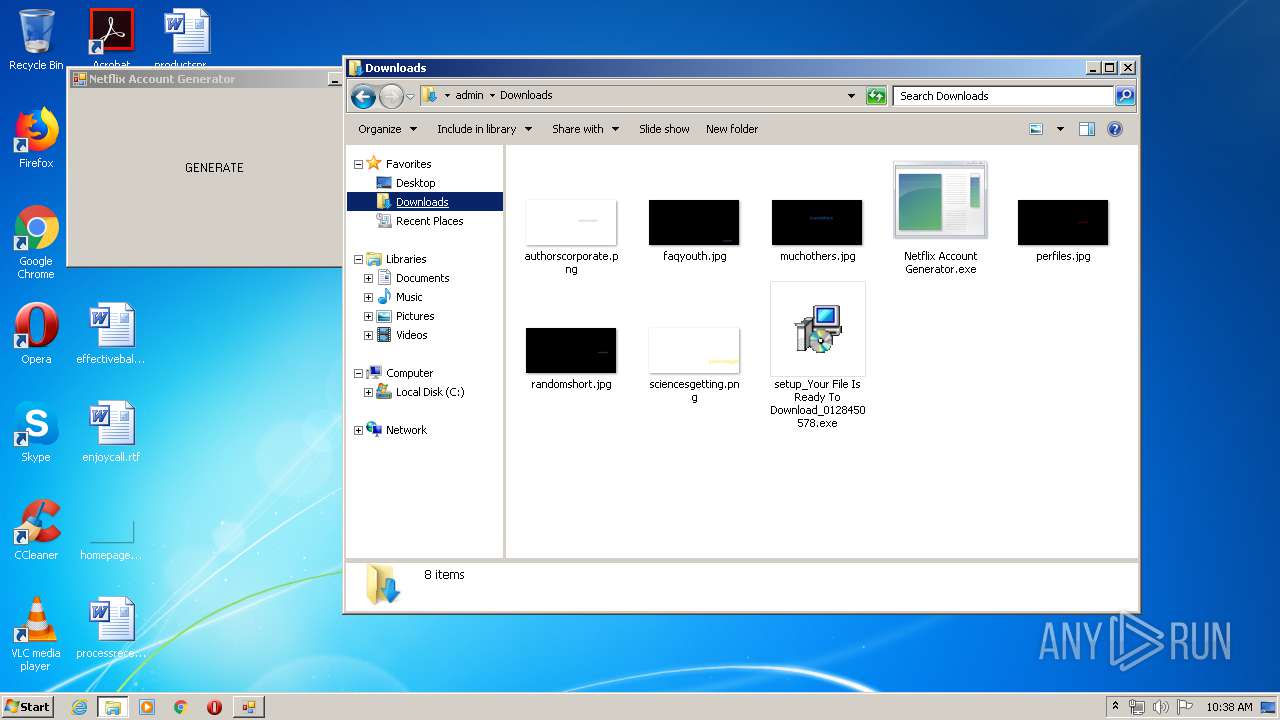The height and width of the screenshot is (720, 1280).
Task: Collapse the Libraries tree node
Action: [x=358, y=259]
